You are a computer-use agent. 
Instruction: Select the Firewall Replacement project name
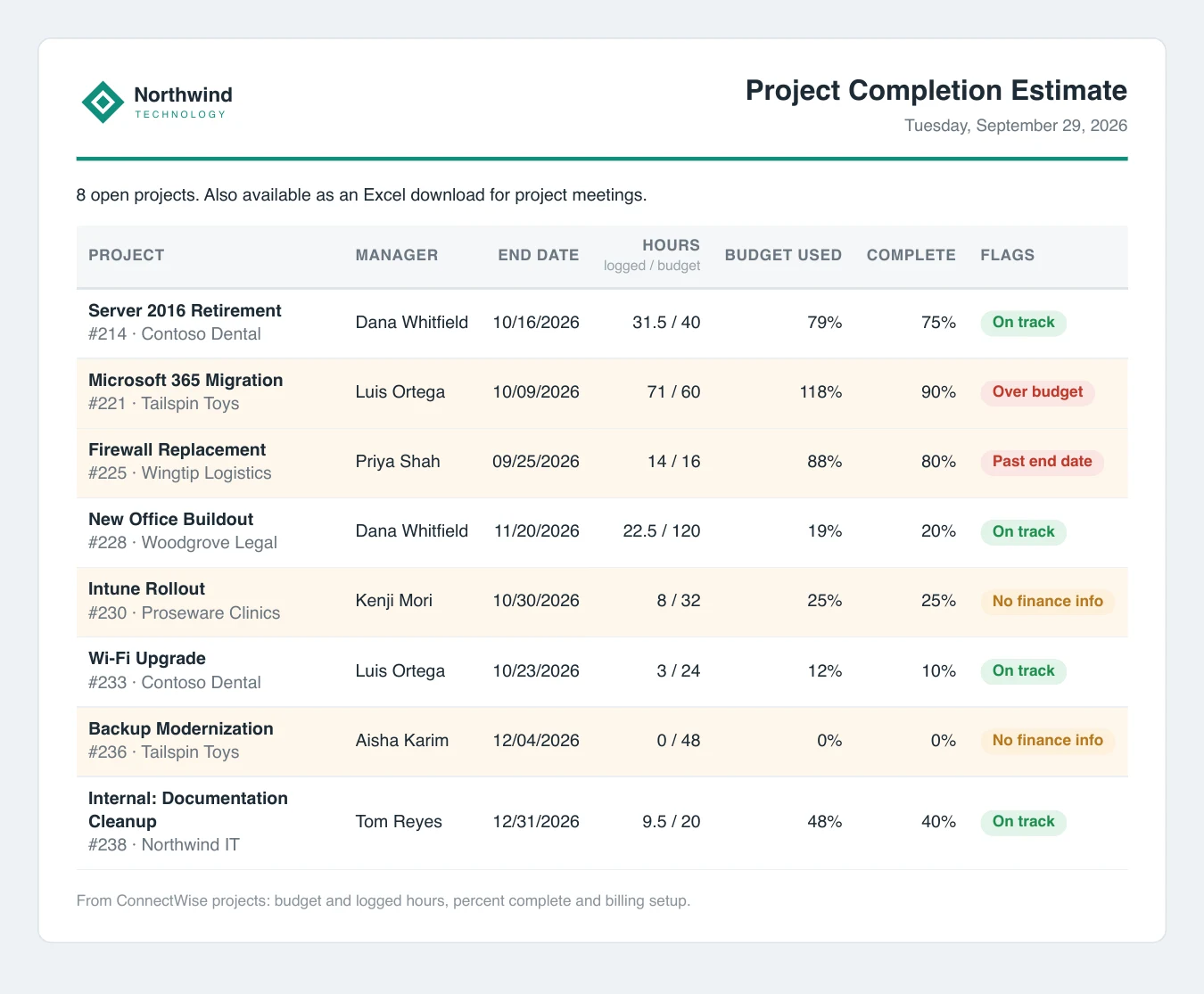pos(177,449)
